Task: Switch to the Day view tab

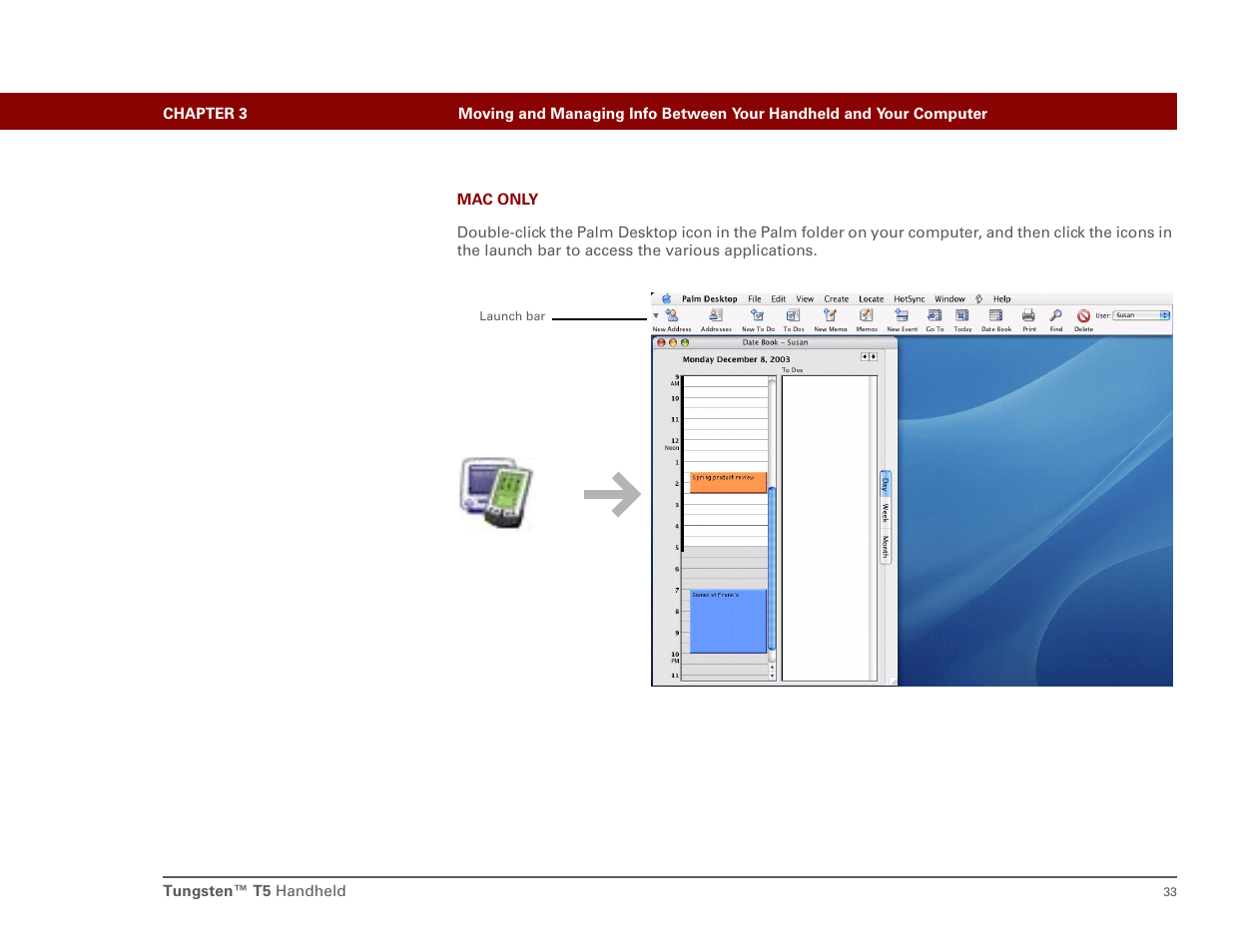Action: point(885,485)
